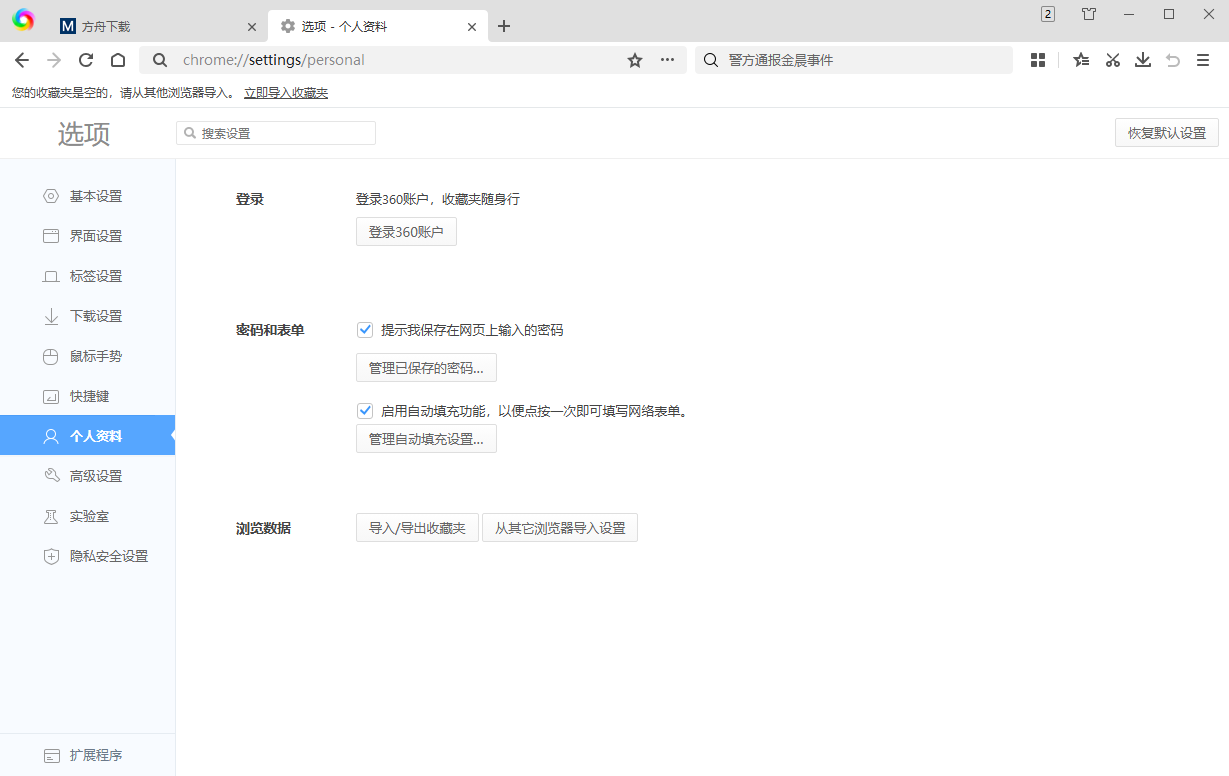Image resolution: width=1229 pixels, height=776 pixels.
Task: Disable the save password prompt checkbox
Action: [364, 329]
